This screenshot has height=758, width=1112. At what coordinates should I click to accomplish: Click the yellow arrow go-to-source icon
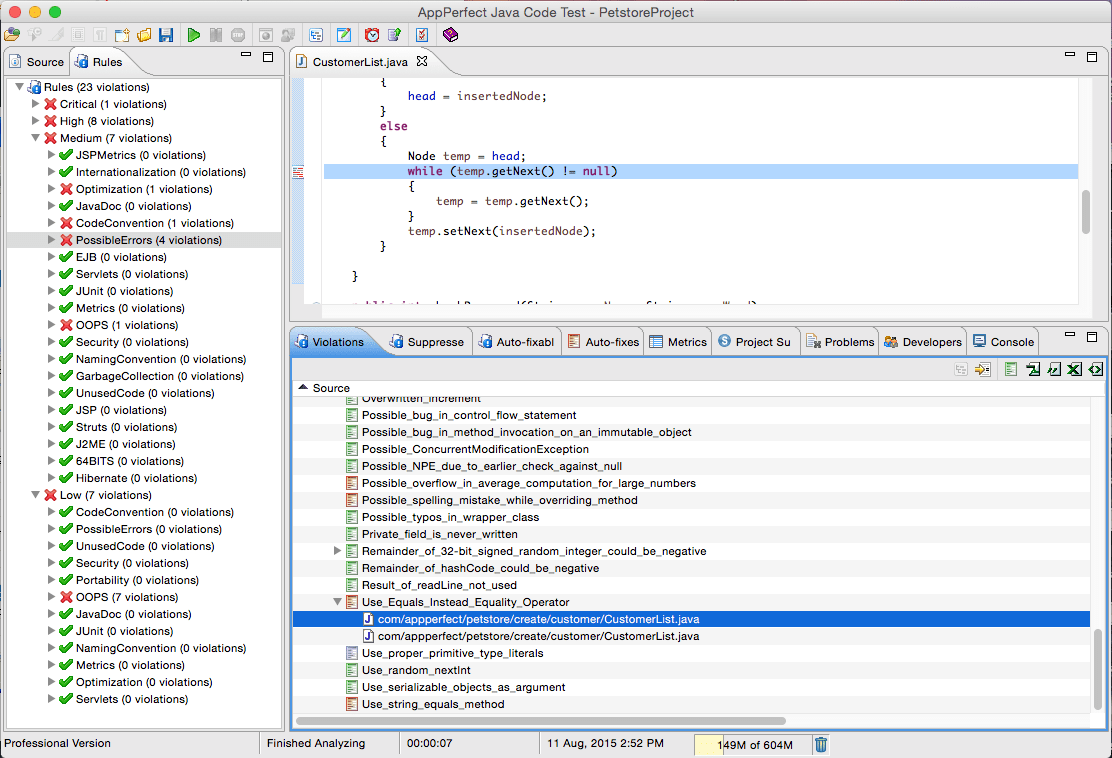coord(982,369)
